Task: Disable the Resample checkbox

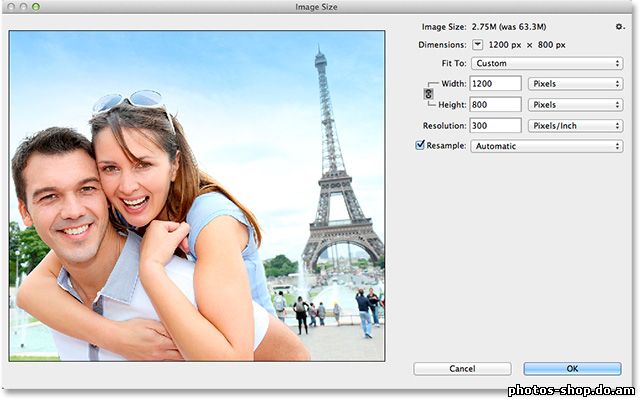Action: pos(420,145)
